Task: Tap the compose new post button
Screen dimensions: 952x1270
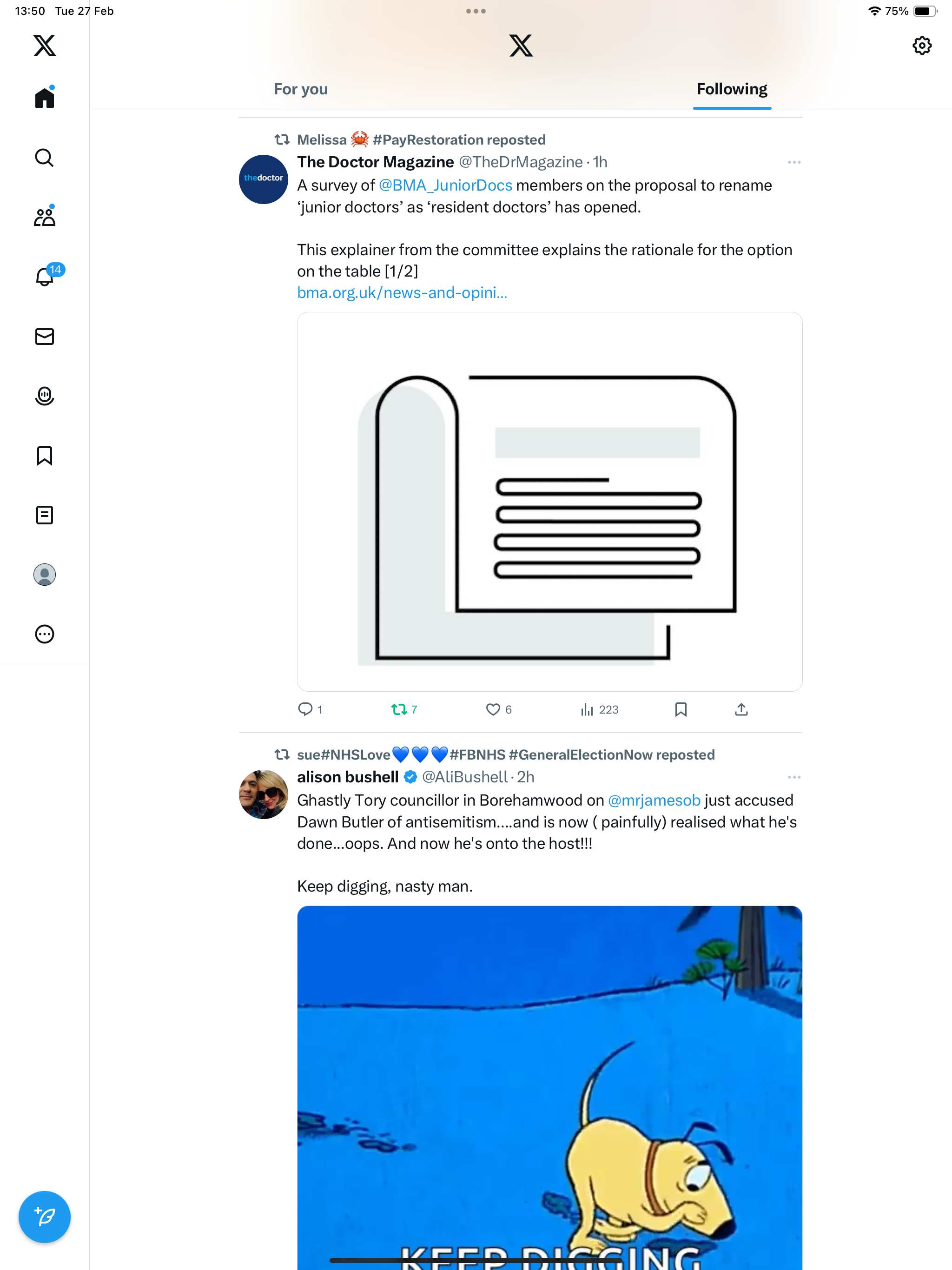Action: click(44, 1217)
